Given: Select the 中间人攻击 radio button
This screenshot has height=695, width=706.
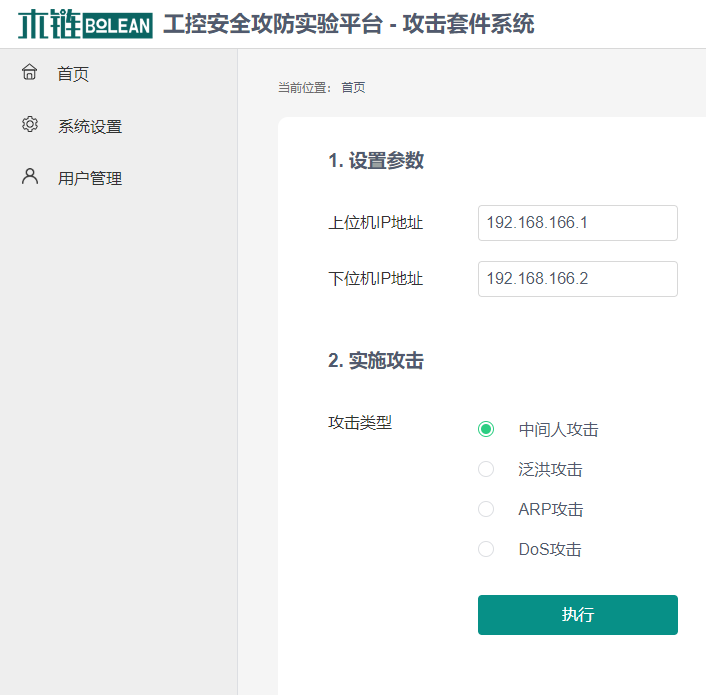Looking at the screenshot, I should point(486,429).
